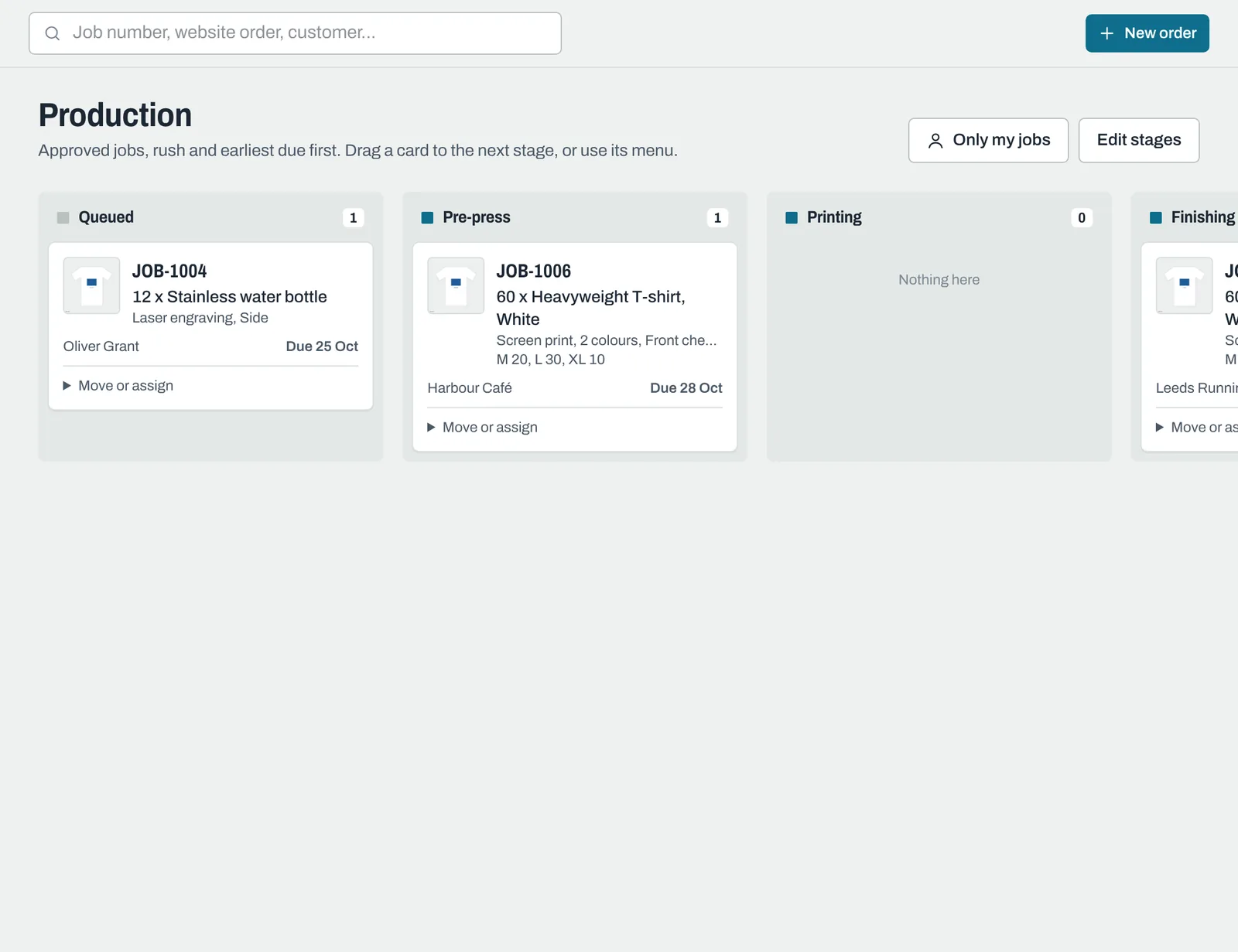Screen dimensions: 1238x952
Task: Open the t-shirt thumbnail in Finishing column
Action: tap(1184, 285)
